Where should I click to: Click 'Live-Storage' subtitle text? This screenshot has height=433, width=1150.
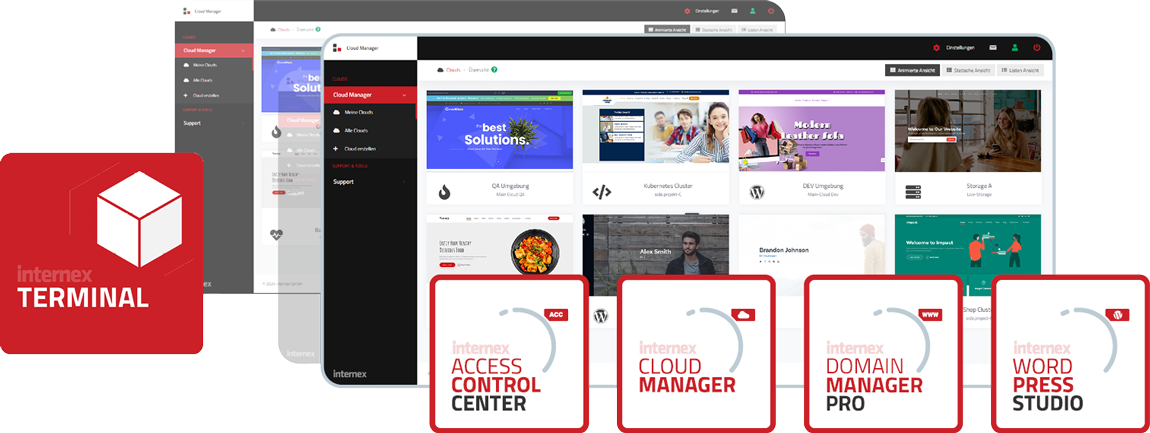pyautogui.click(x=979, y=195)
